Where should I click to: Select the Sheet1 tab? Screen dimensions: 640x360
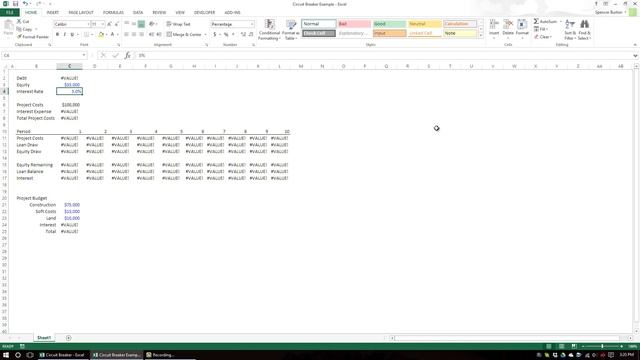[x=44, y=338]
